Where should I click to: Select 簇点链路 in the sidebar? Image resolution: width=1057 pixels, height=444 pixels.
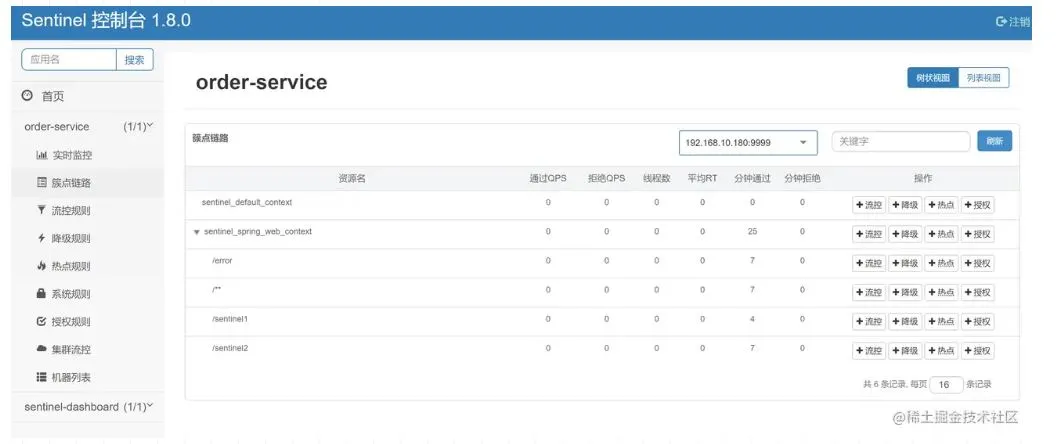click(63, 183)
